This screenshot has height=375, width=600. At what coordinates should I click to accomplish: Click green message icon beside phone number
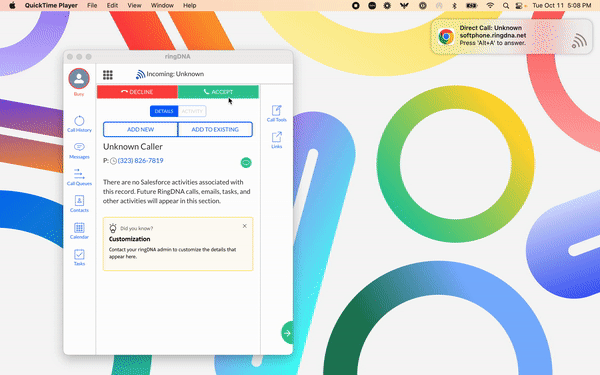pyautogui.click(x=246, y=163)
